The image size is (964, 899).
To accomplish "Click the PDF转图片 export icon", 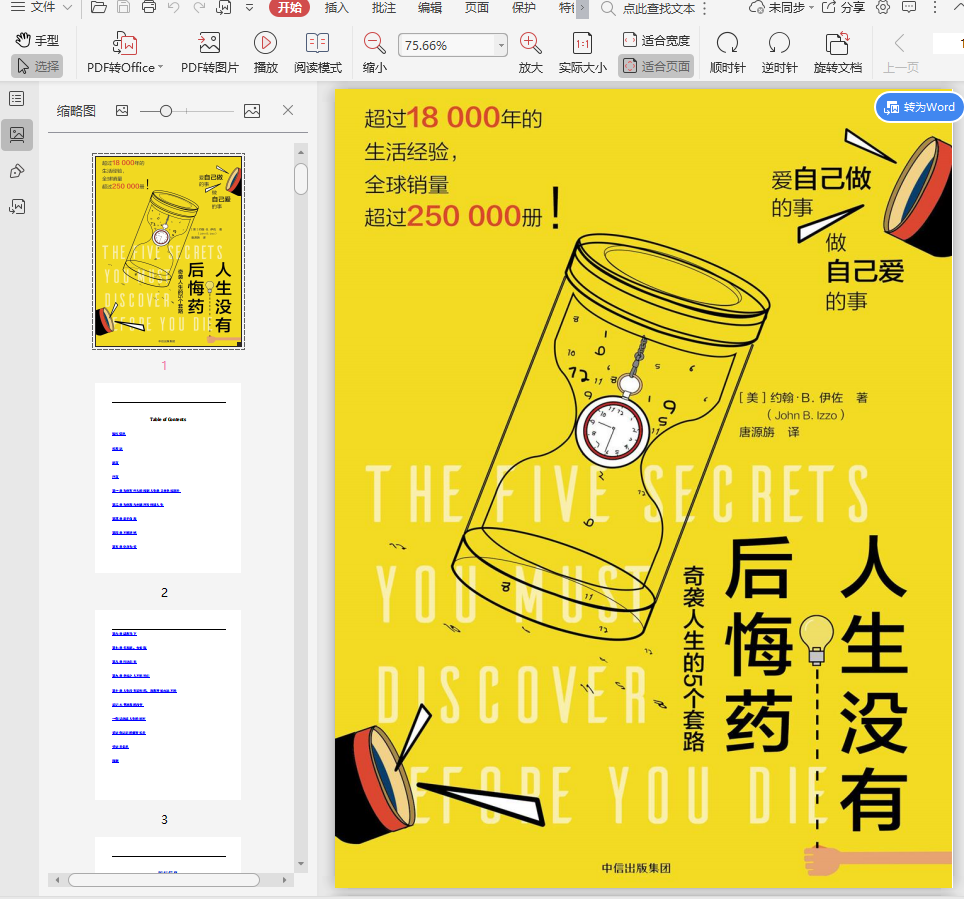I will point(209,44).
